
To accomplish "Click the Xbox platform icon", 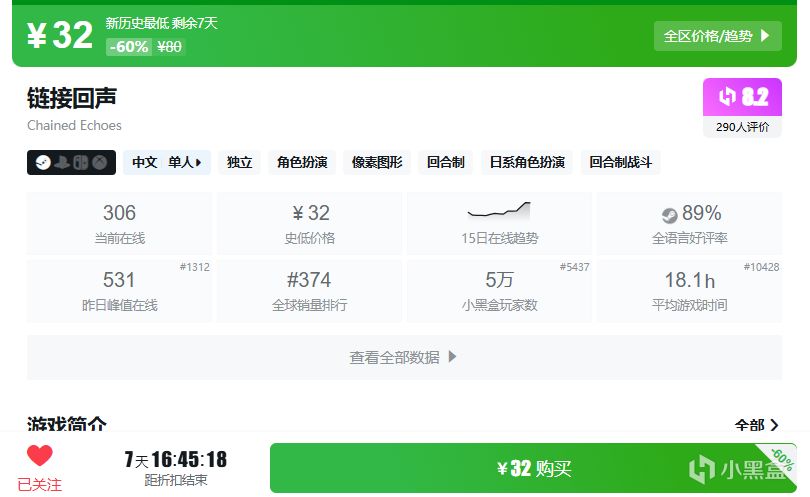I will click(100, 163).
